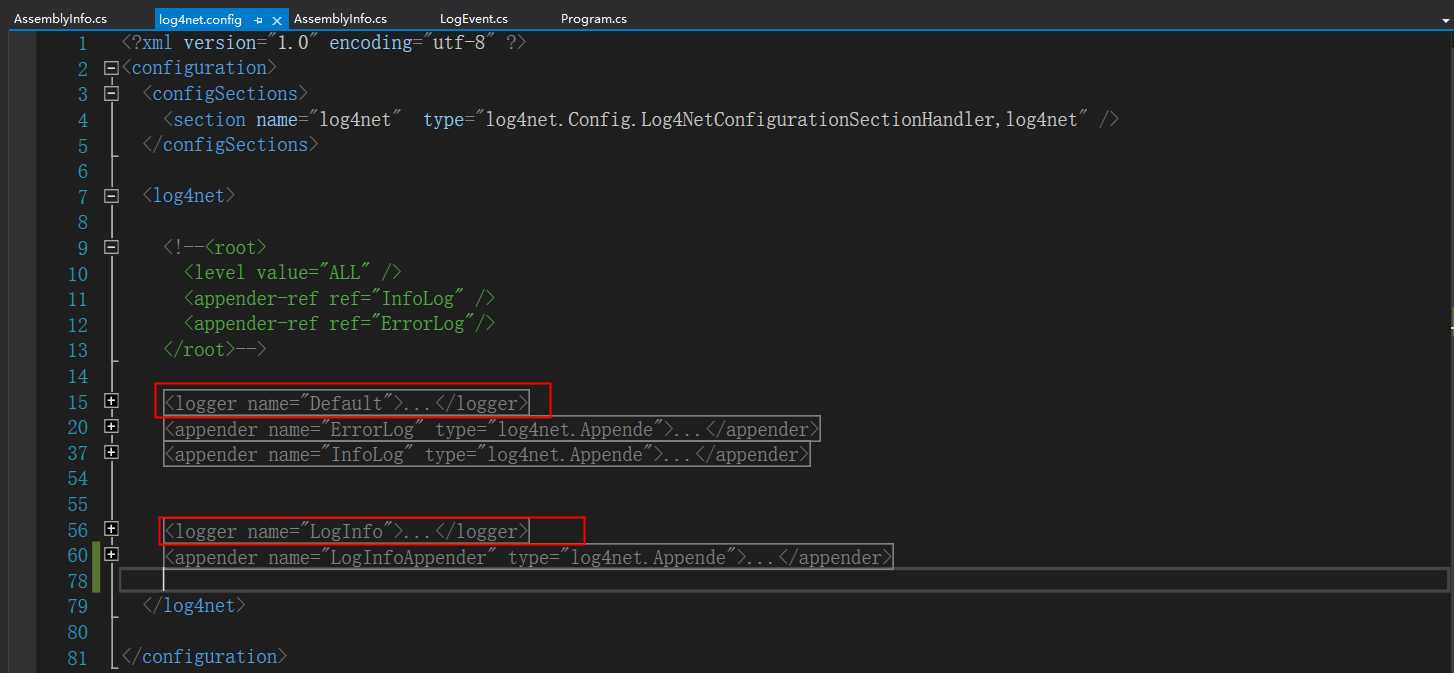Click the closing </root>--> line
The image size is (1454, 673).
coord(215,349)
